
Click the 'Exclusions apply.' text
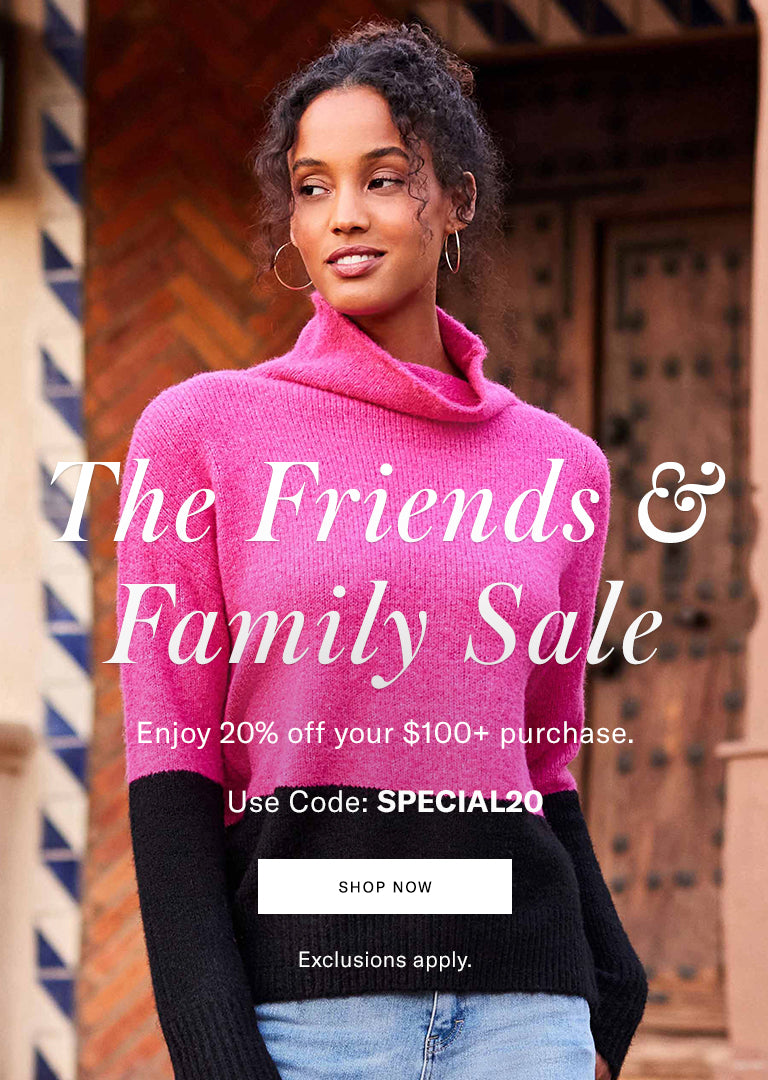(x=385, y=959)
